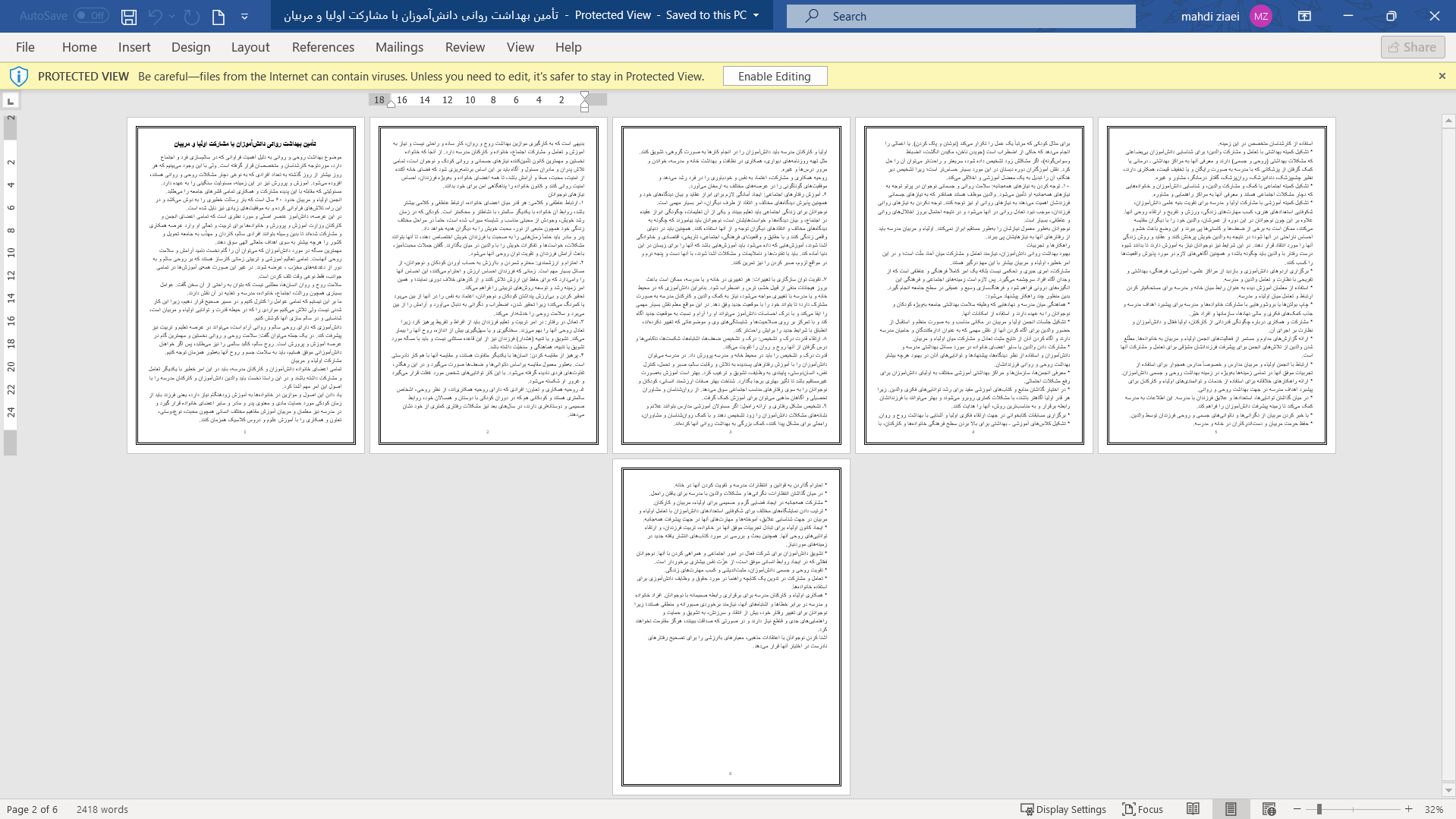Click the New document icon
This screenshot has height=819, width=1456.
219,16
